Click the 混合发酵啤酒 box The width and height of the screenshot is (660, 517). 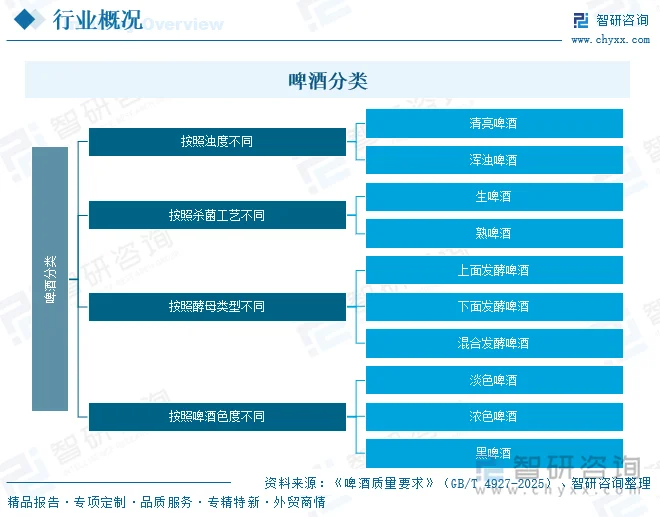(494, 343)
